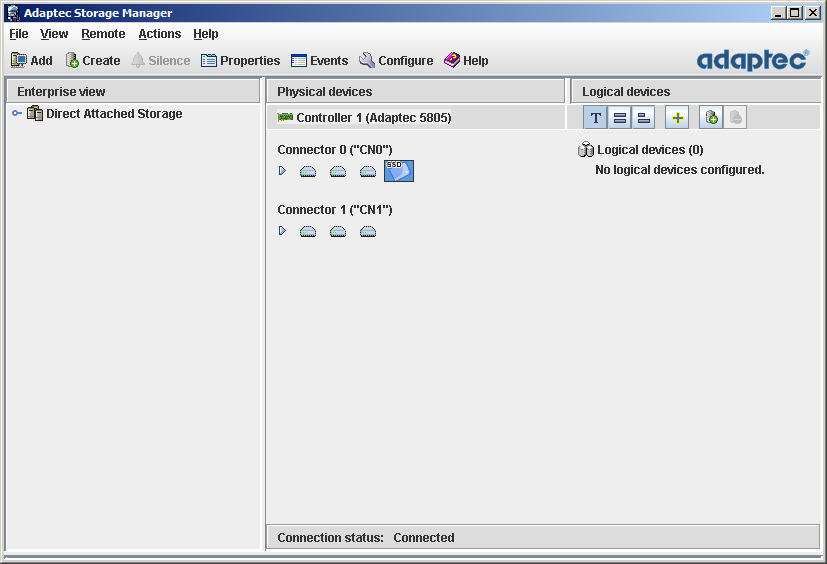Click the Connection status Connected text
Screen dimensions: 827x564
click(366, 538)
